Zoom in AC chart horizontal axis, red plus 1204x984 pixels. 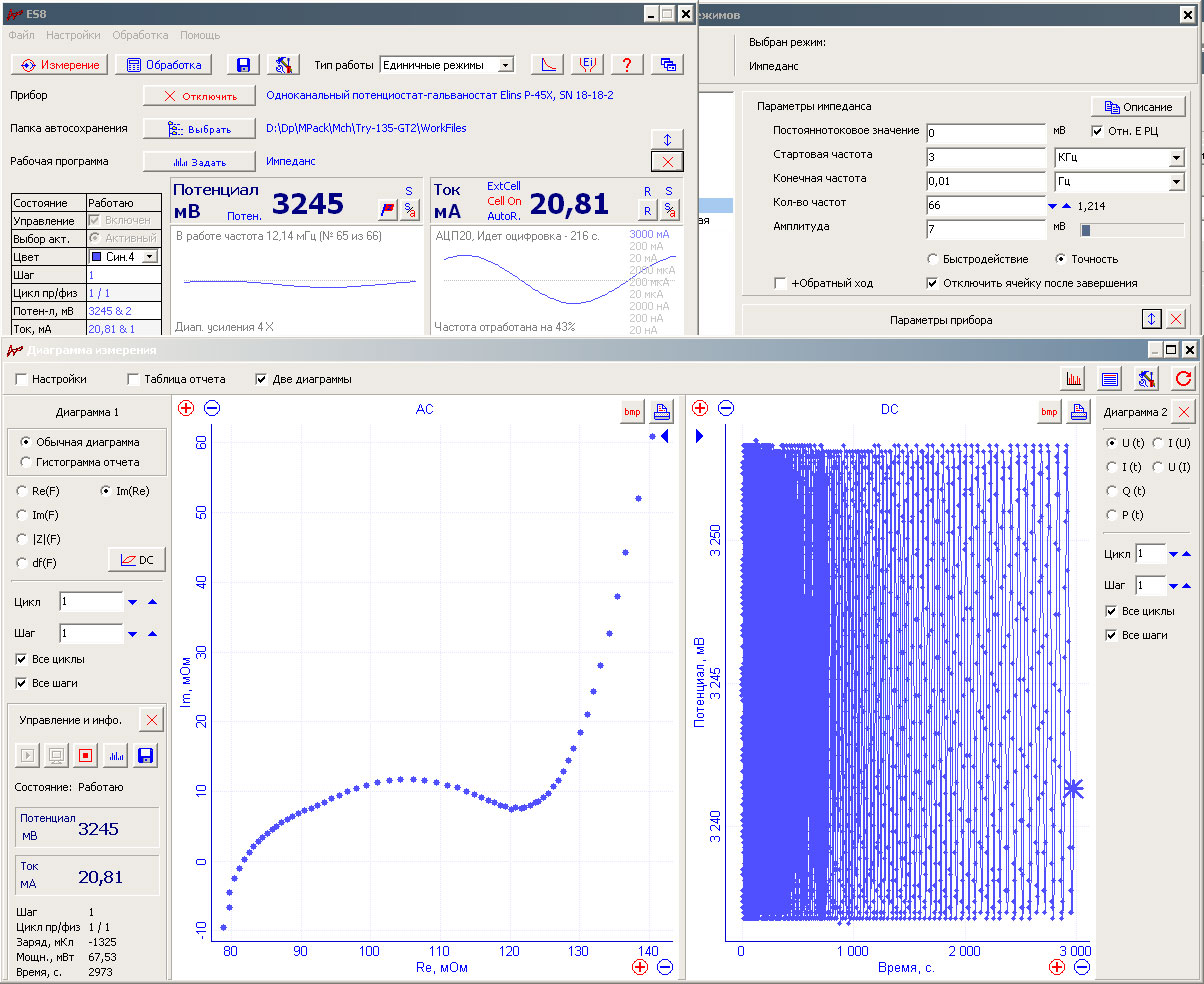point(640,967)
